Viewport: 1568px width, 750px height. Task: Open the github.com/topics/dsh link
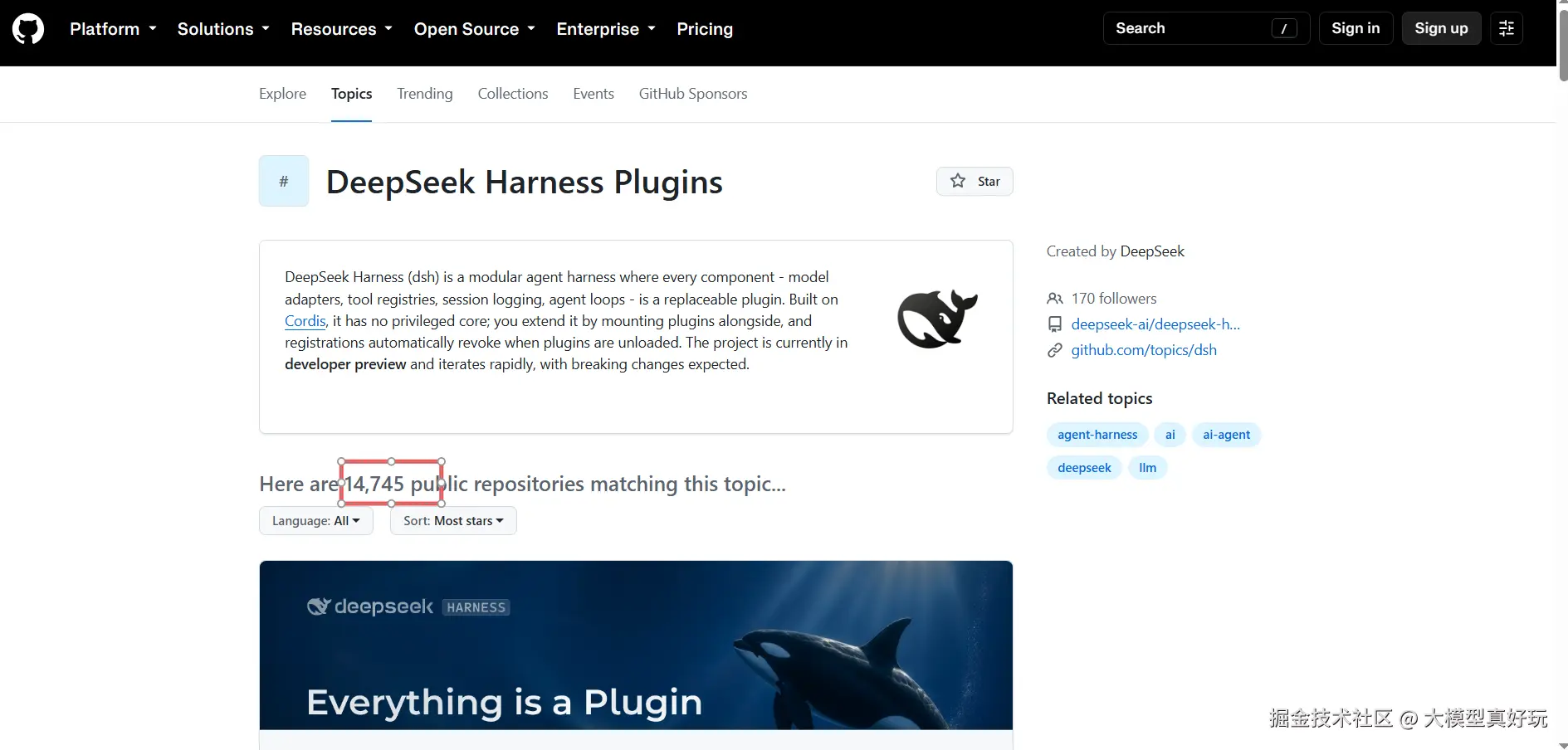pyautogui.click(x=1144, y=350)
